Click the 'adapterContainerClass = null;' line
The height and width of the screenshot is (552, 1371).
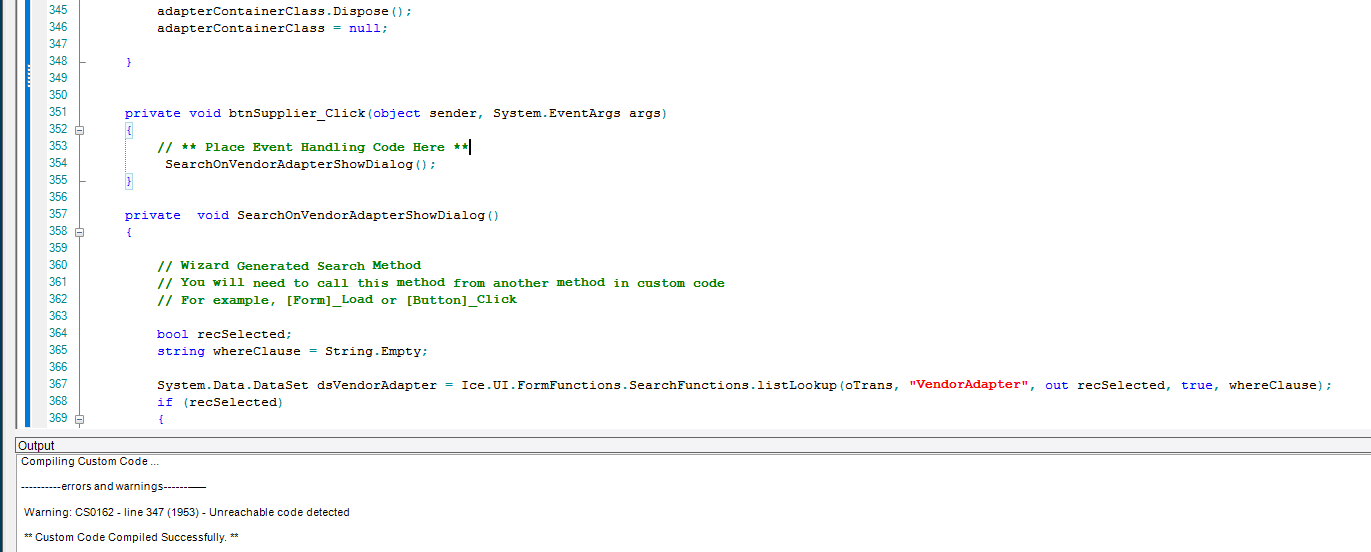[272, 28]
